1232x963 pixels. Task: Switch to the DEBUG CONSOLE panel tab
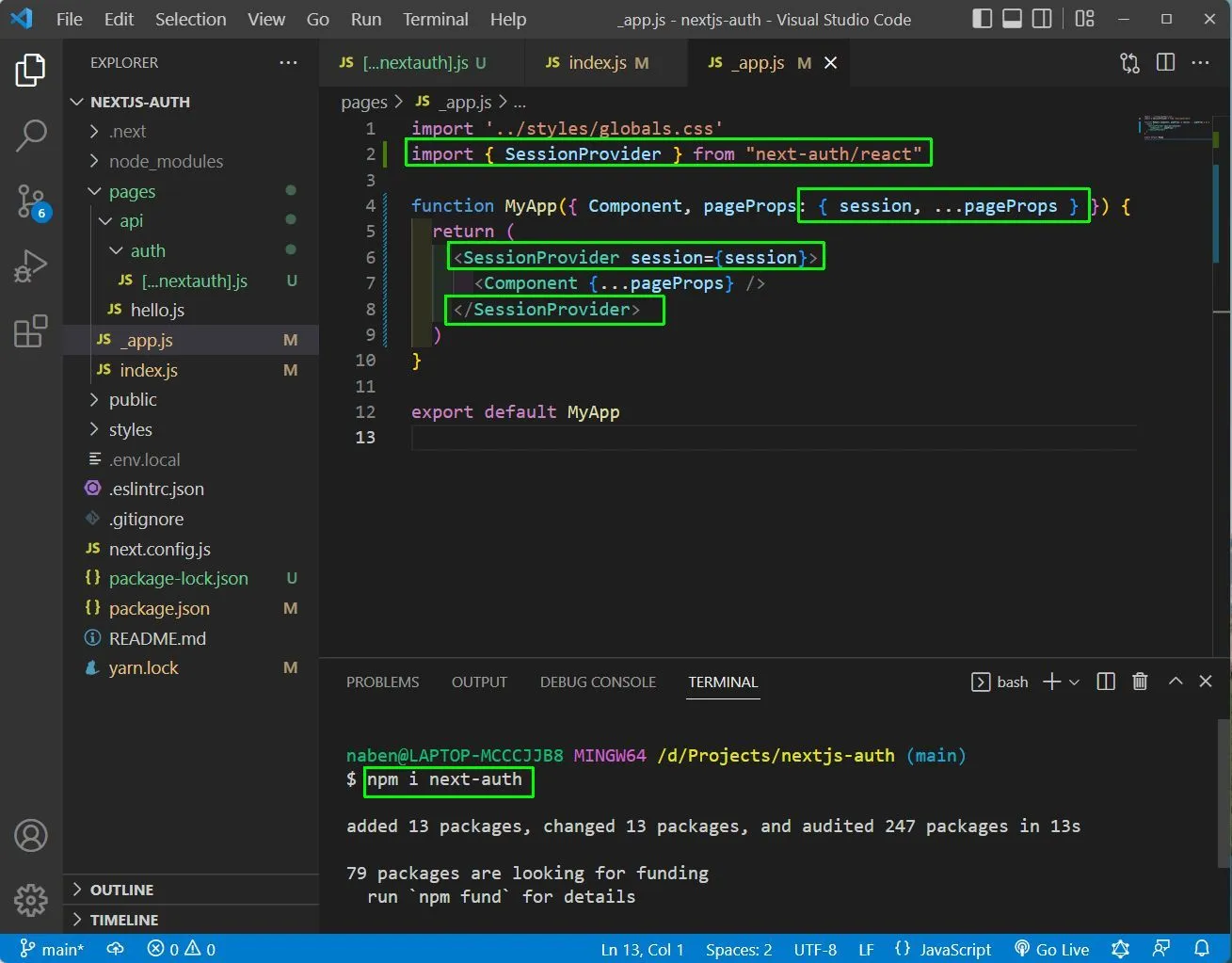coord(598,682)
